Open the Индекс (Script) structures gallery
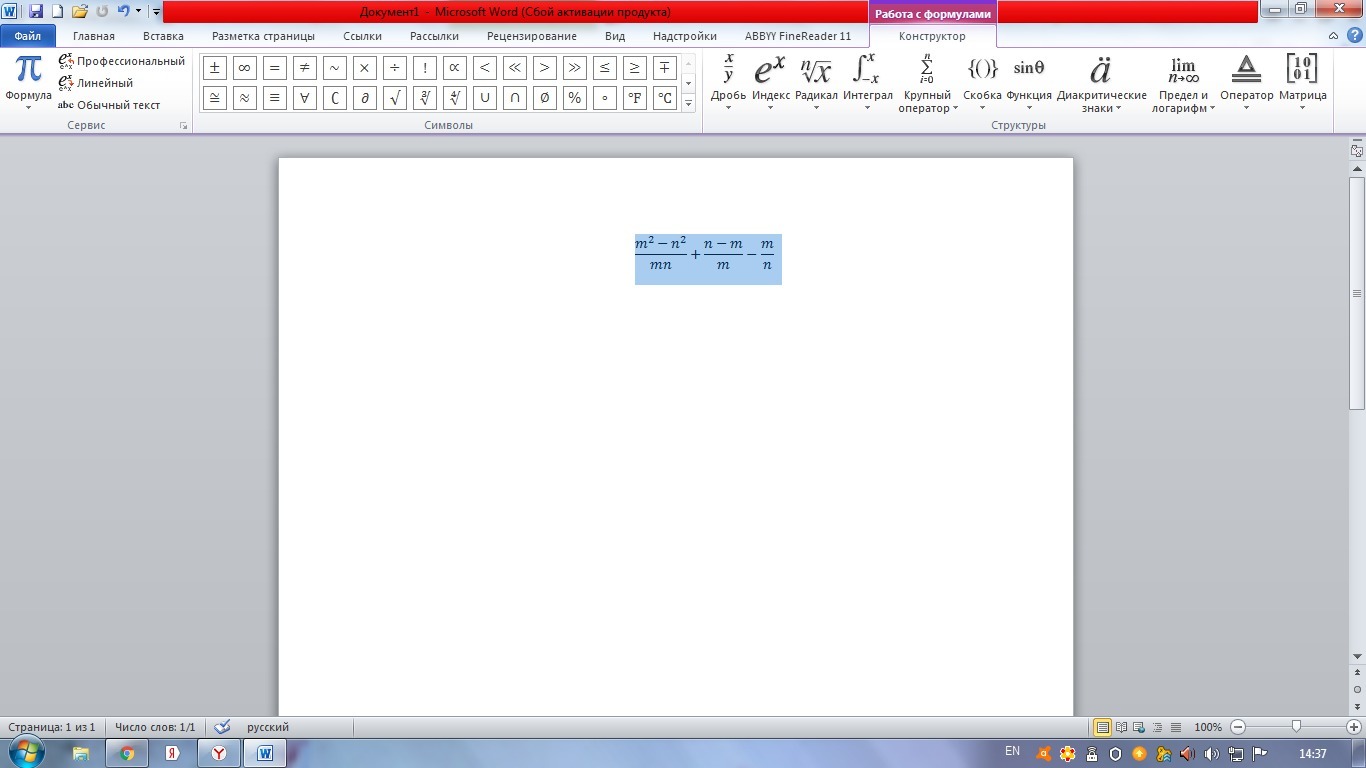 coord(771,82)
